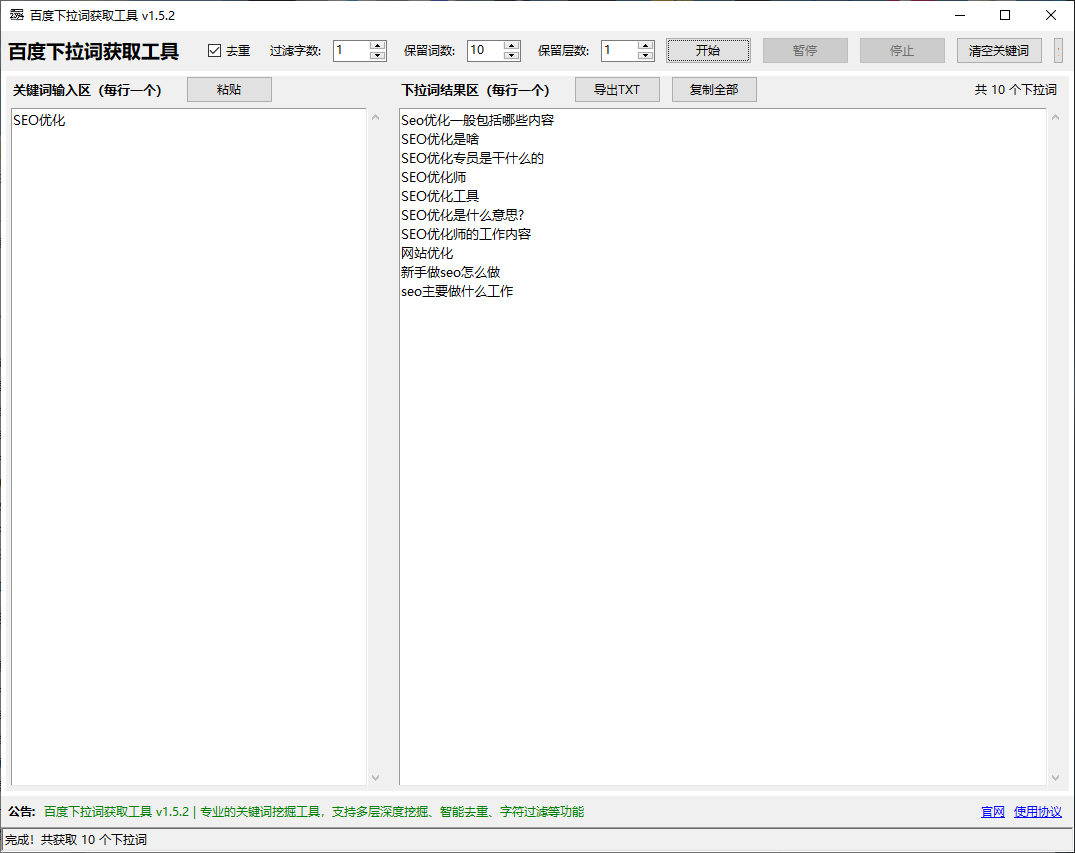Select result SEO优化师的工作内容
This screenshot has width=1075, height=853.
tap(466, 235)
